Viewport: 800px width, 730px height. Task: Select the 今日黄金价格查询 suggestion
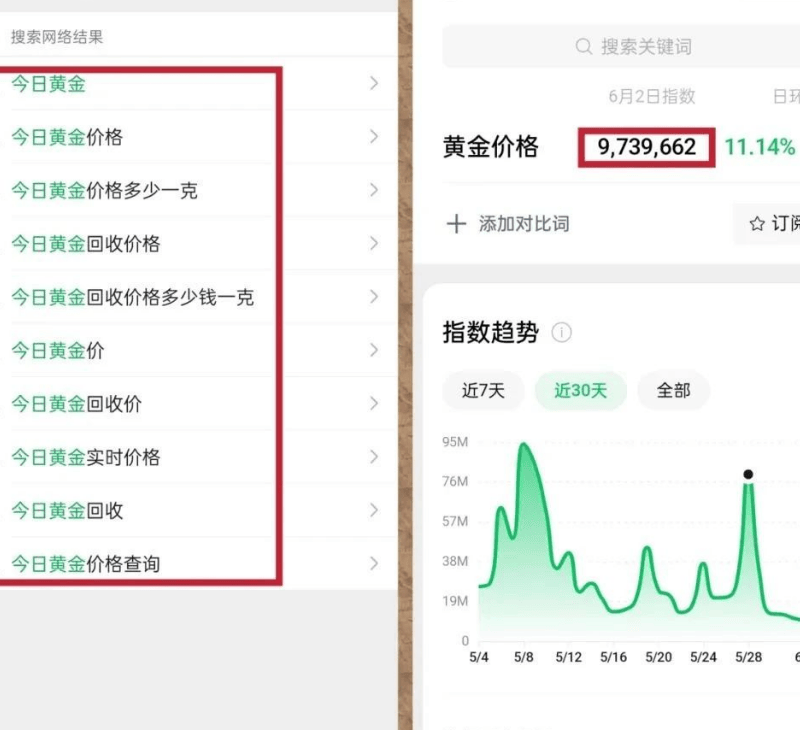coord(85,564)
